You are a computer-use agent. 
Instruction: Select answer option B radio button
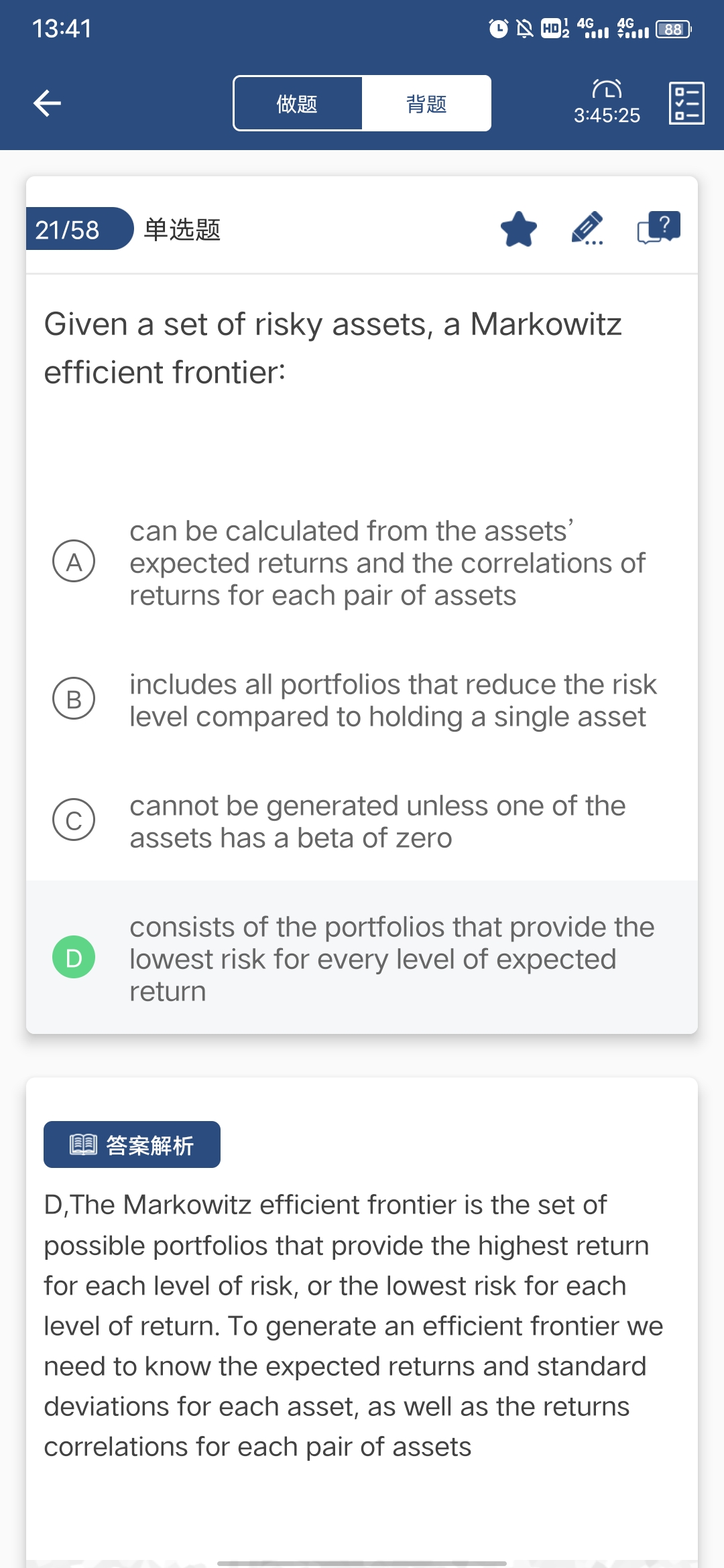click(x=74, y=699)
